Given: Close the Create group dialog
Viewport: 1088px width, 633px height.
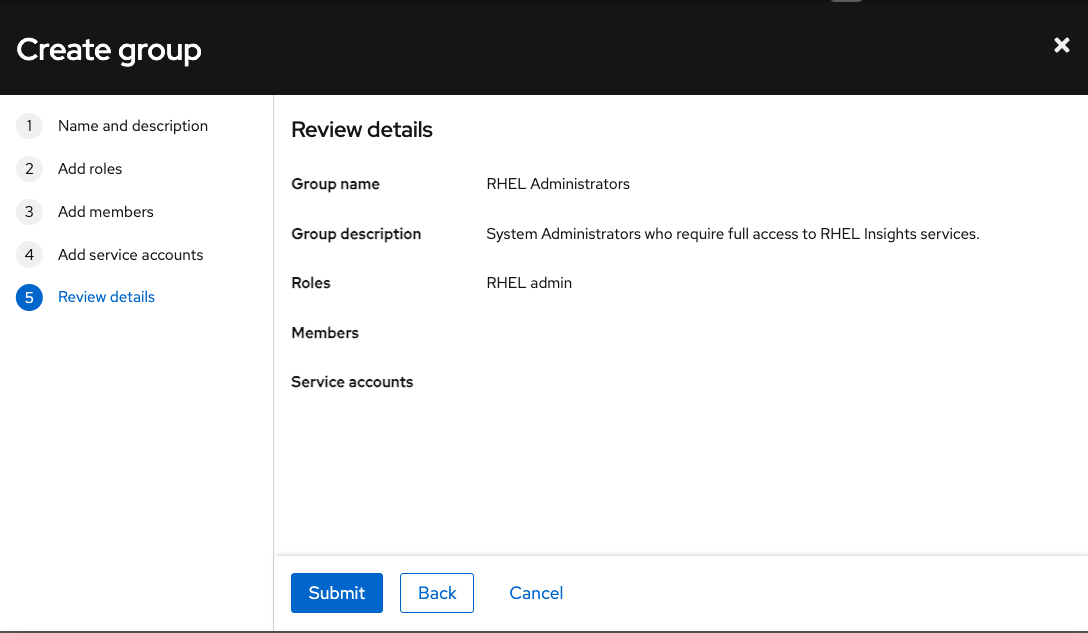Looking at the screenshot, I should (x=1062, y=46).
